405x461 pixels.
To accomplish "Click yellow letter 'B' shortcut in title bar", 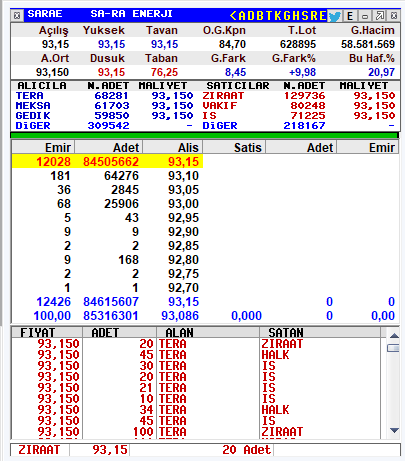I will 260,16.
